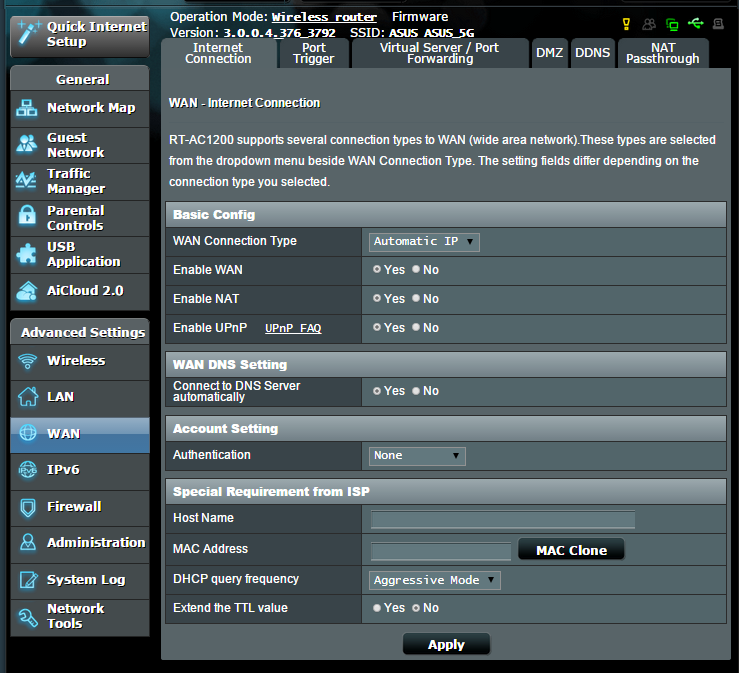Open Virtual Server / Port Forwarding tab
Viewport: 739px width, 673px height.
pyautogui.click(x=440, y=53)
